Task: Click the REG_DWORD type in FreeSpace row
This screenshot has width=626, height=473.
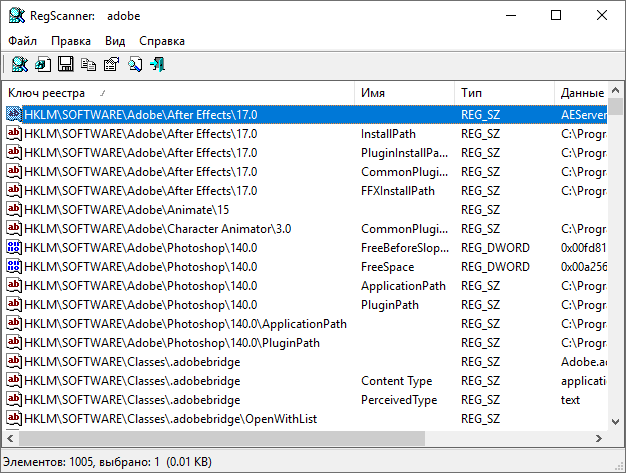Action: tap(495, 267)
